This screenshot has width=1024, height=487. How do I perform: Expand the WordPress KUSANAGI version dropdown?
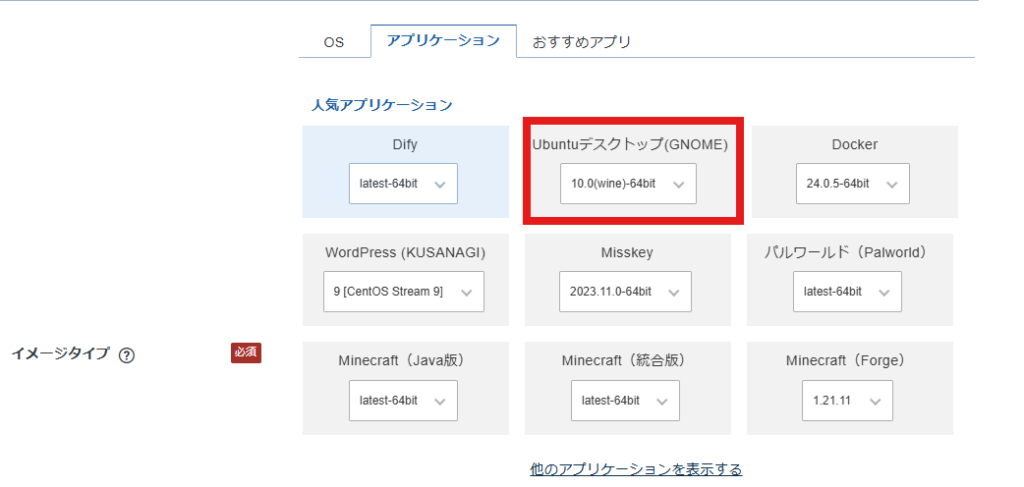(x=403, y=292)
